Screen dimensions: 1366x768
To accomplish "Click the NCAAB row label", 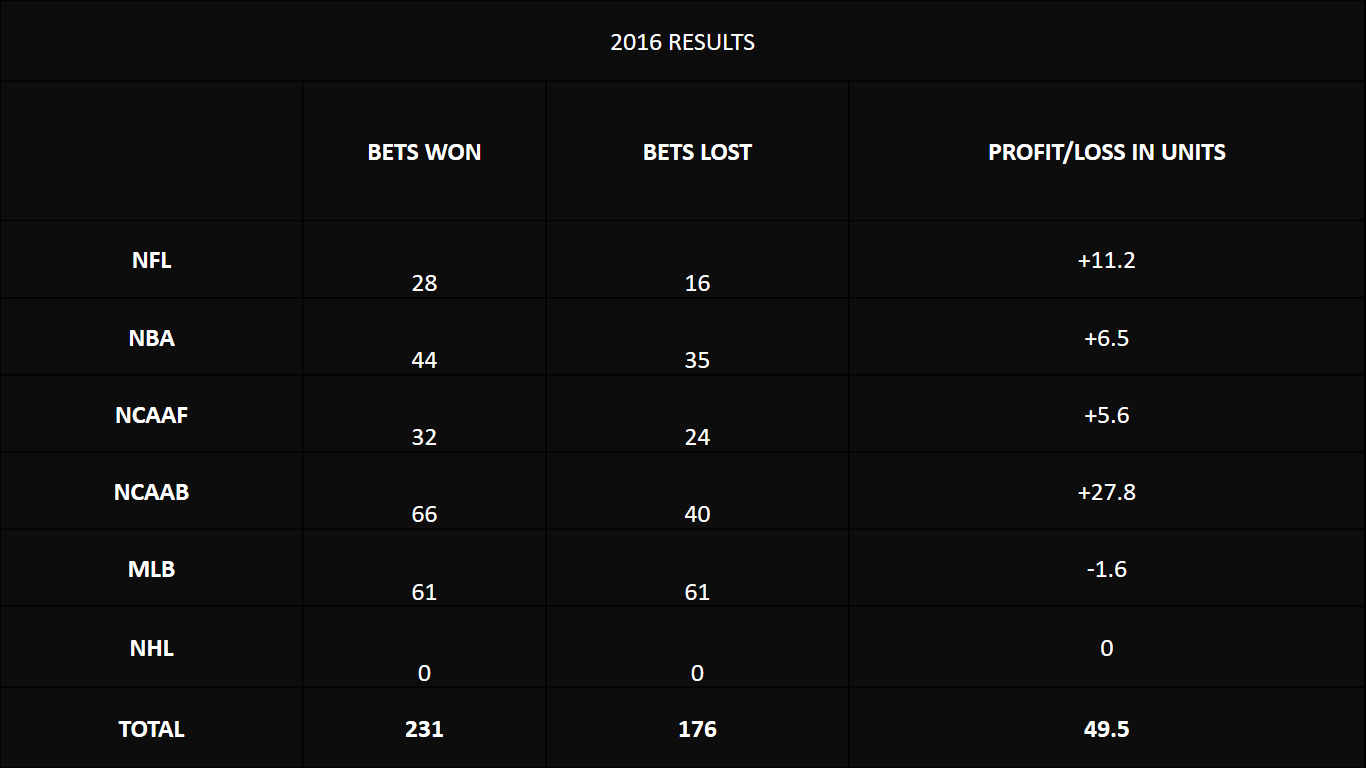I will [152, 492].
